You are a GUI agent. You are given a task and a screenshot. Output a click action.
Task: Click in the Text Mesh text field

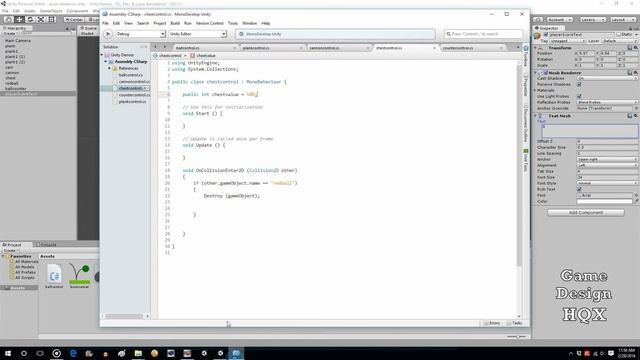click(x=589, y=130)
